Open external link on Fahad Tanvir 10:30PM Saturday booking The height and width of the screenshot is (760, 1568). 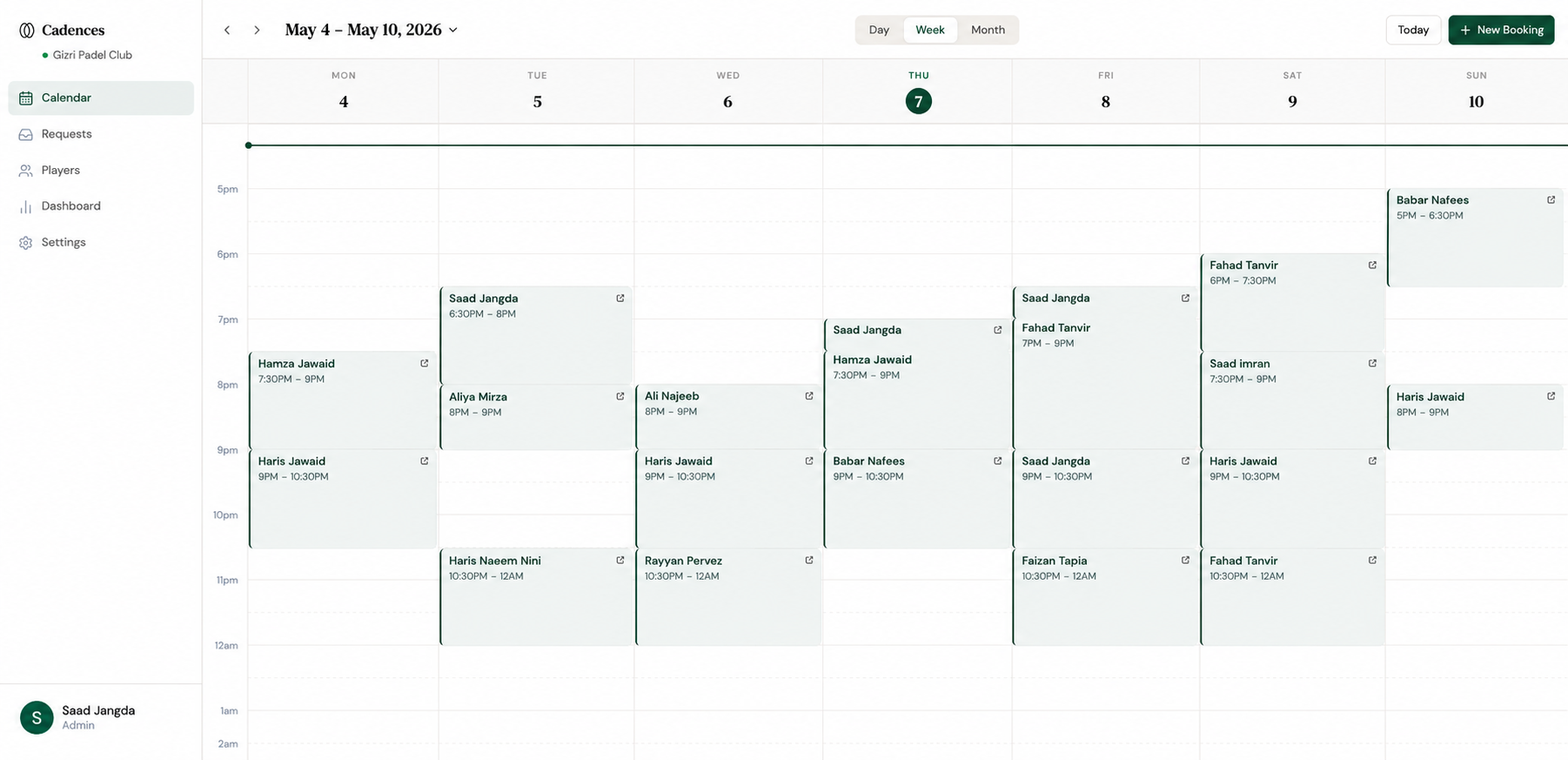(1372, 561)
